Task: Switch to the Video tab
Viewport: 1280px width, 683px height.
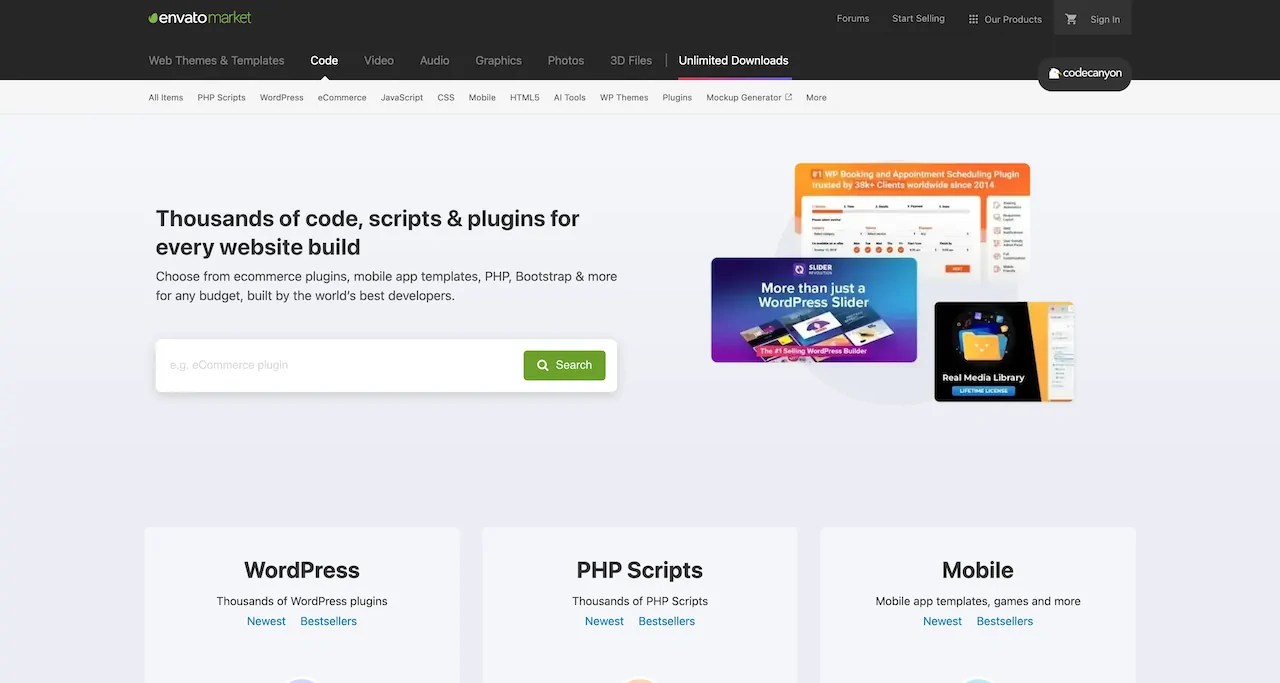Action: [x=379, y=60]
